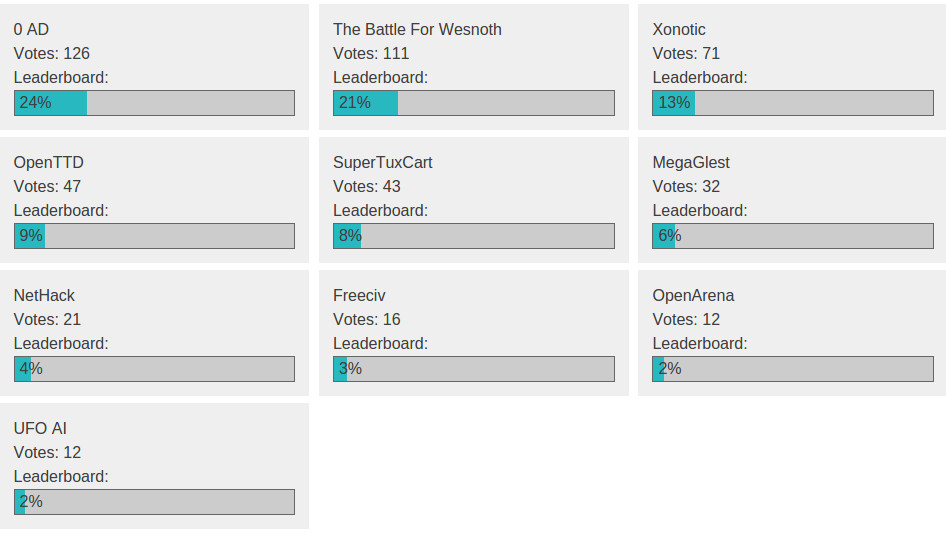The image size is (946, 534).
Task: Click the OpenTTD 9% leaderboard bar
Action: [154, 236]
